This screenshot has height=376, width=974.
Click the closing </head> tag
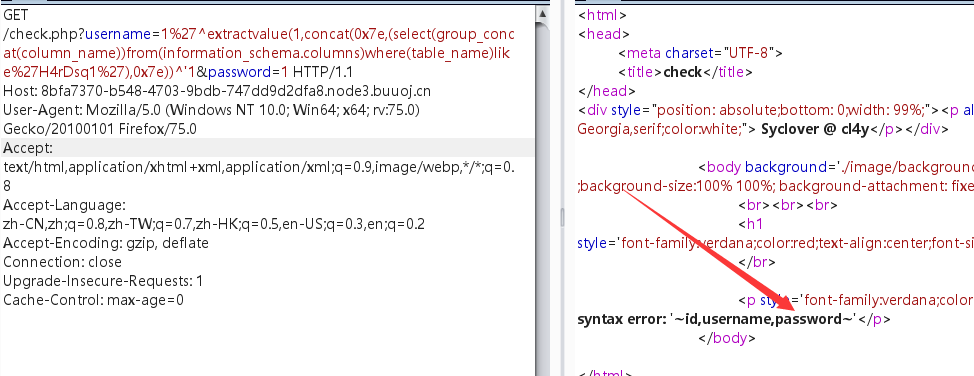tap(606, 91)
